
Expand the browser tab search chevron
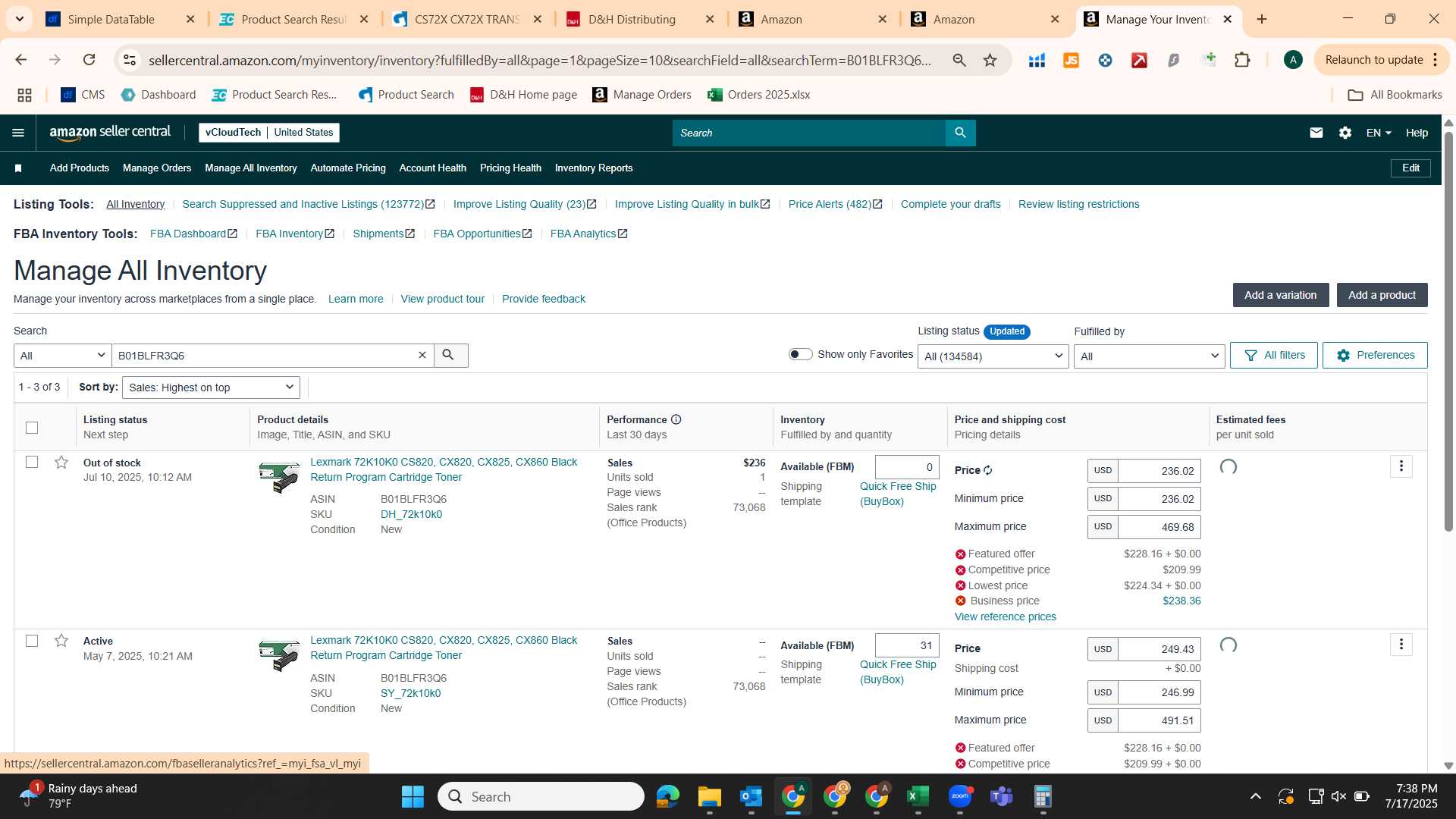tap(19, 19)
